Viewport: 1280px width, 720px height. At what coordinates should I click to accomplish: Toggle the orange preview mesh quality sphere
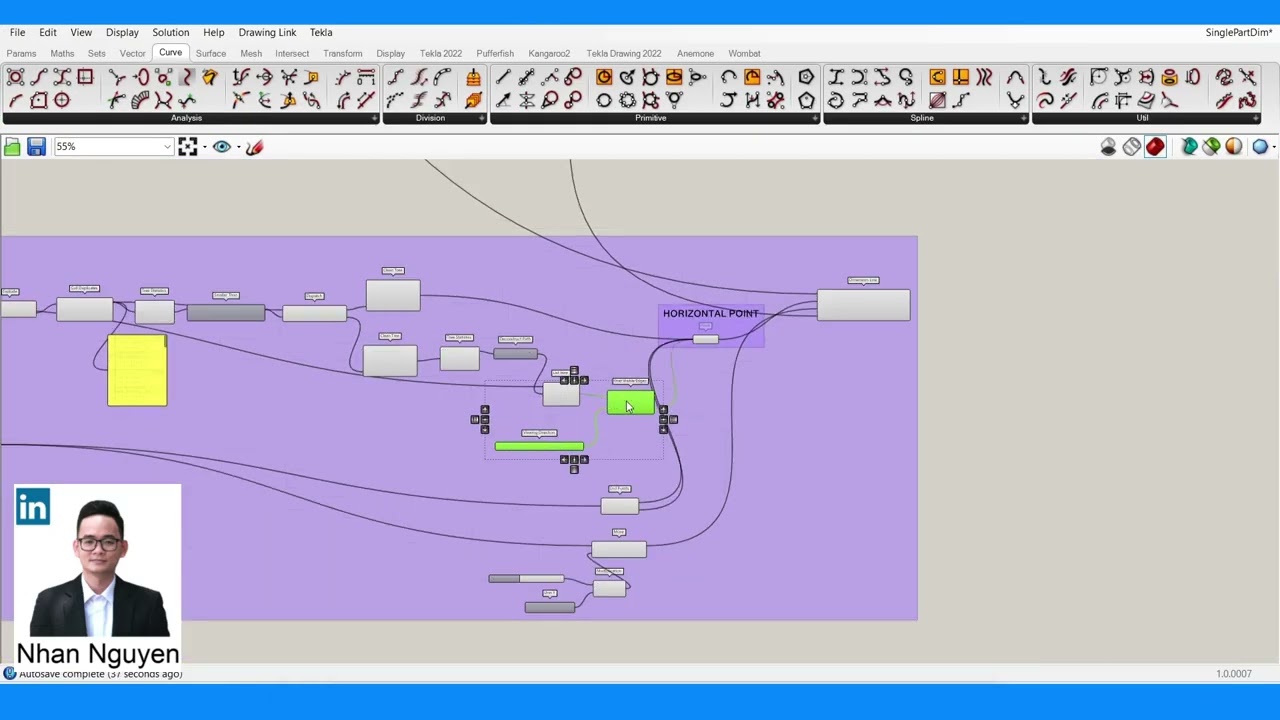click(x=1234, y=147)
